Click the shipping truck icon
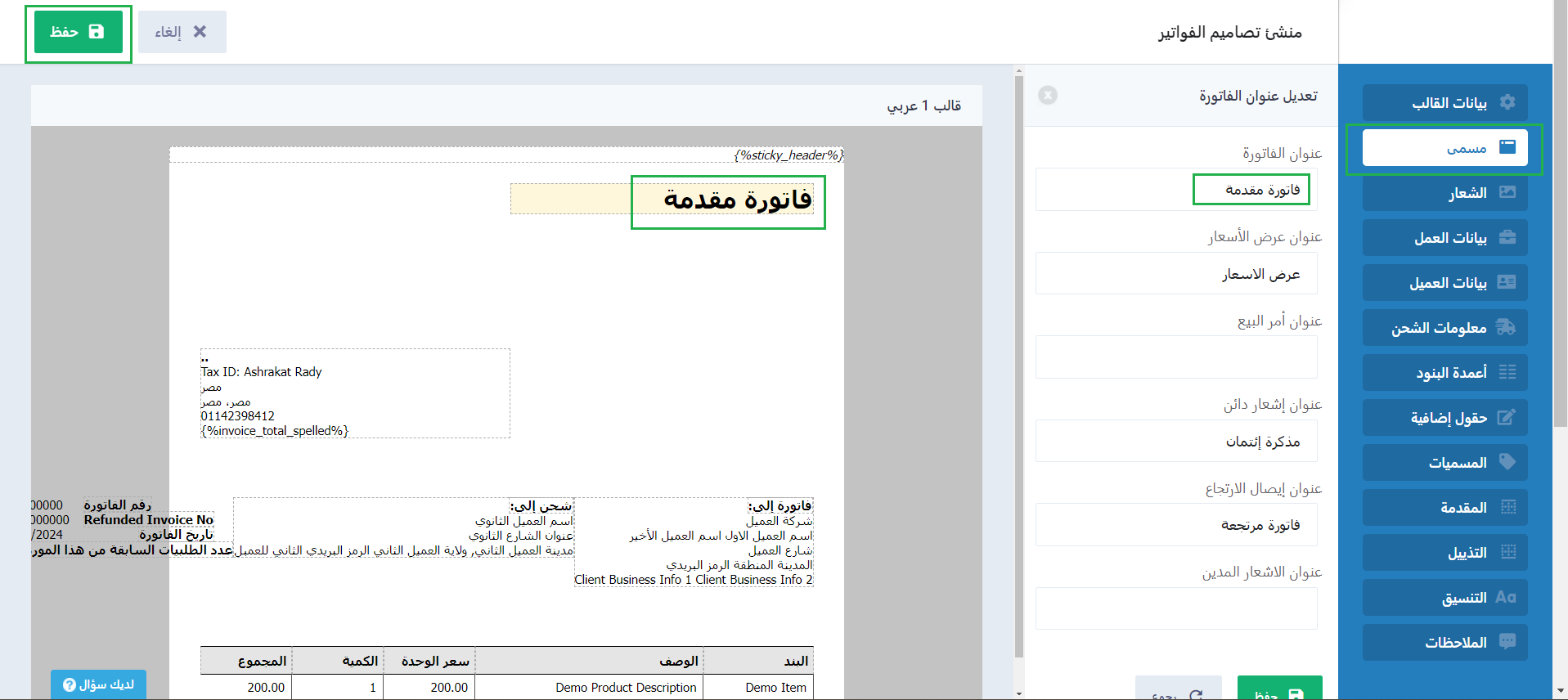 tap(1506, 327)
